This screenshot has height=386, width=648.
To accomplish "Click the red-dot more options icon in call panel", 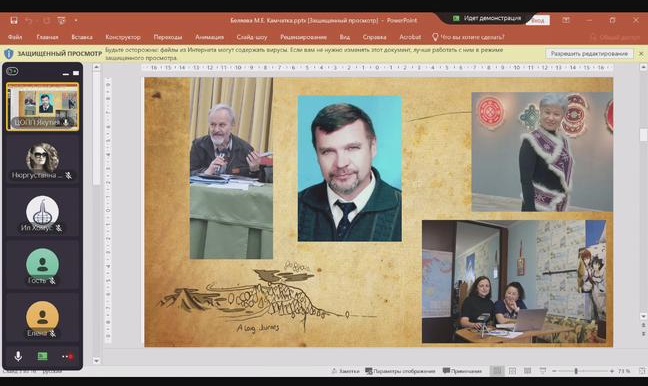I will (x=67, y=356).
